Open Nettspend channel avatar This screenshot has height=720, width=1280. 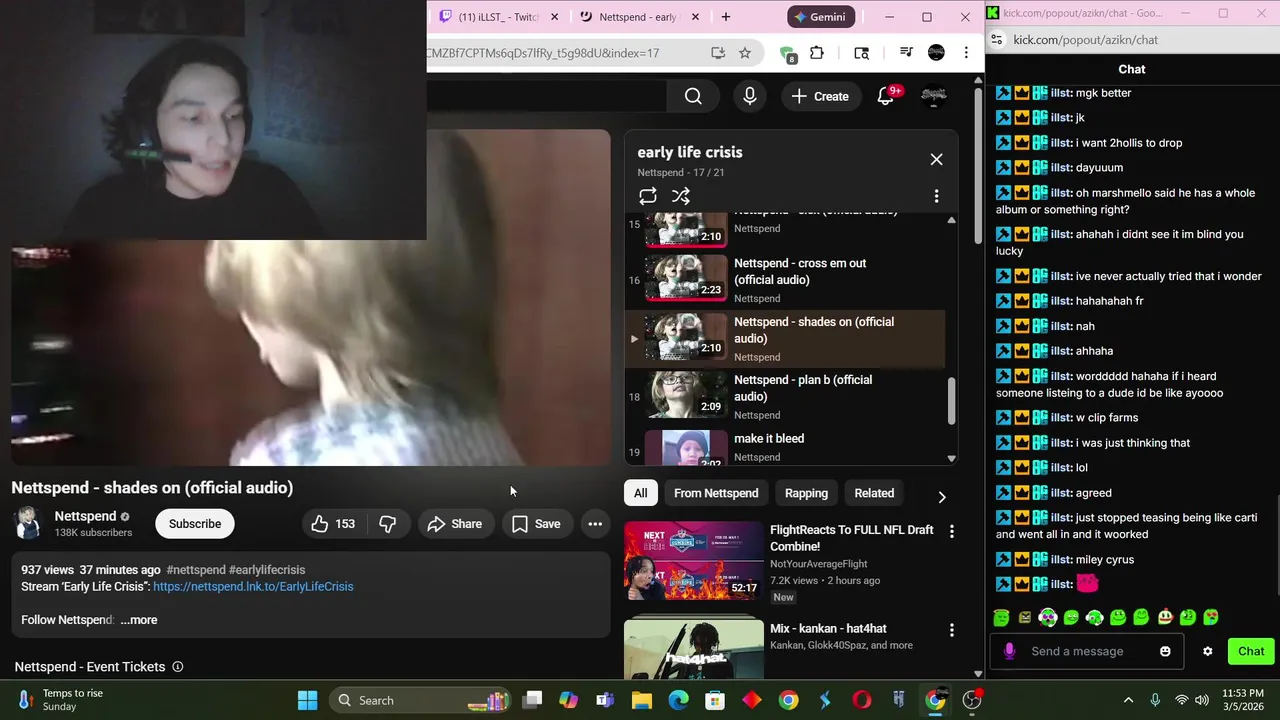click(x=28, y=524)
